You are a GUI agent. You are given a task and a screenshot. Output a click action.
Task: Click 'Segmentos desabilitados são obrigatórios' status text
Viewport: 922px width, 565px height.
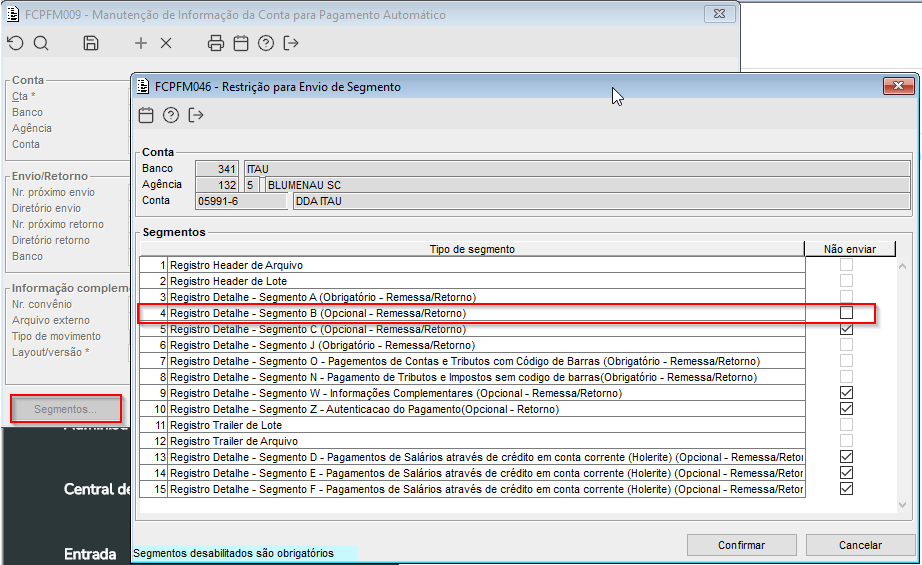(233, 553)
